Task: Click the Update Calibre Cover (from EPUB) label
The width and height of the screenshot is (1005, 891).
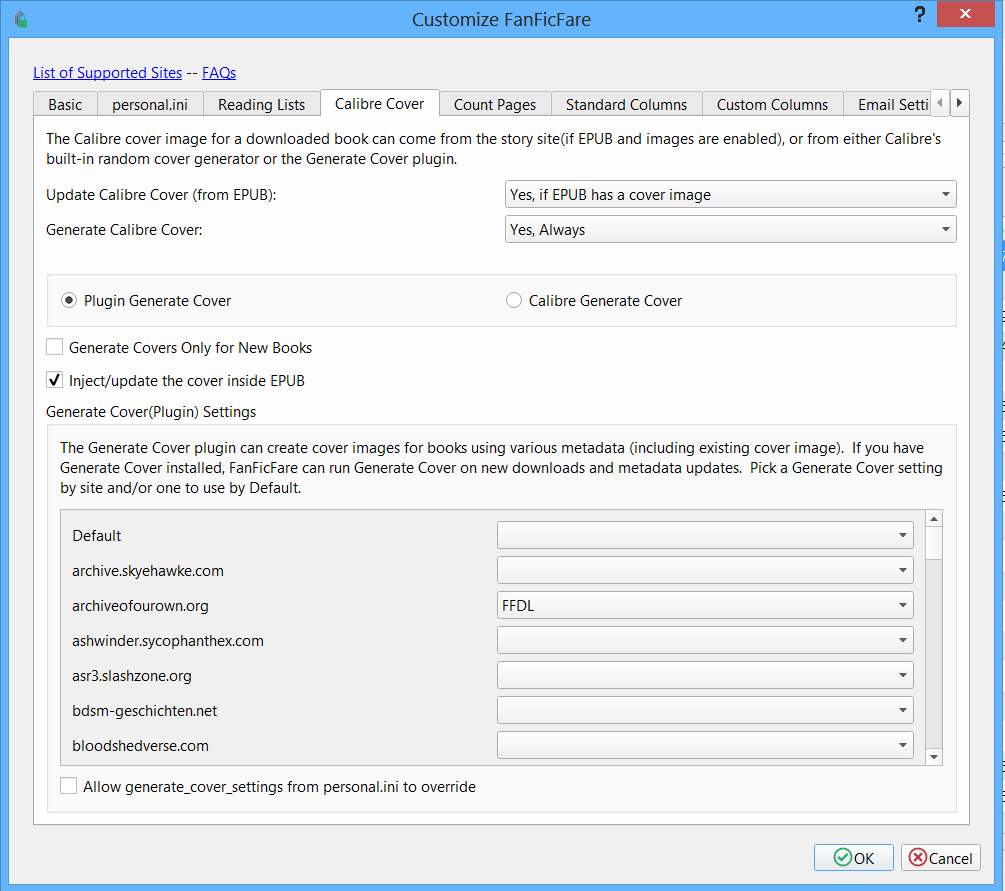Action: [162, 195]
